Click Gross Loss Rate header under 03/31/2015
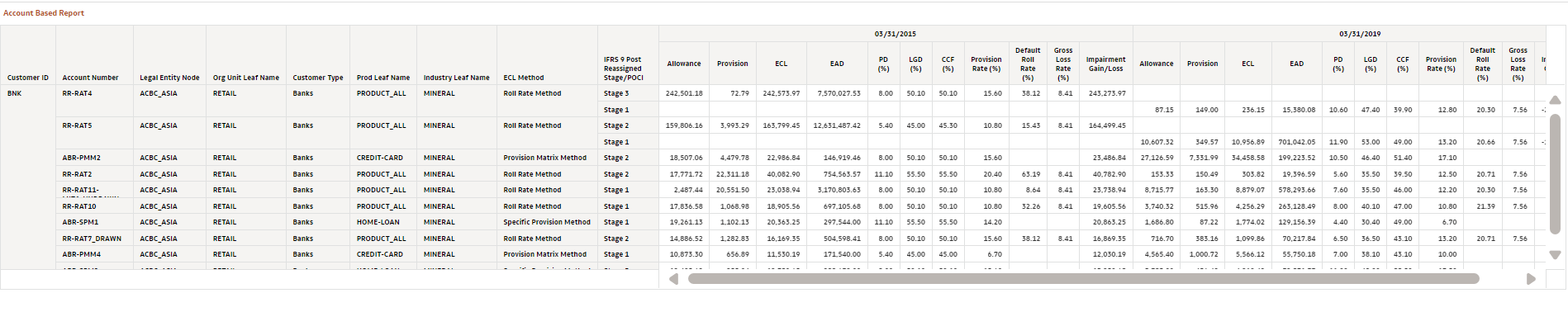Viewport: 1568px width, 312px height. point(1063,64)
